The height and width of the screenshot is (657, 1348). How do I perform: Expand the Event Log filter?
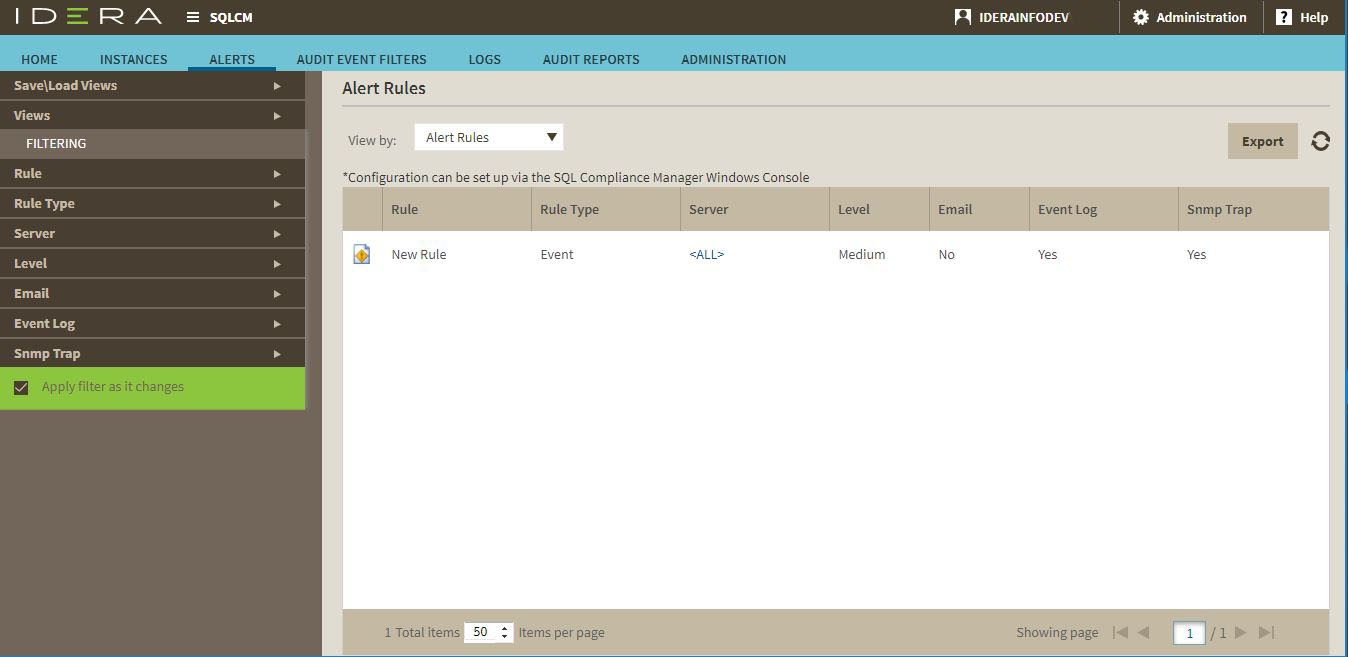[152, 323]
